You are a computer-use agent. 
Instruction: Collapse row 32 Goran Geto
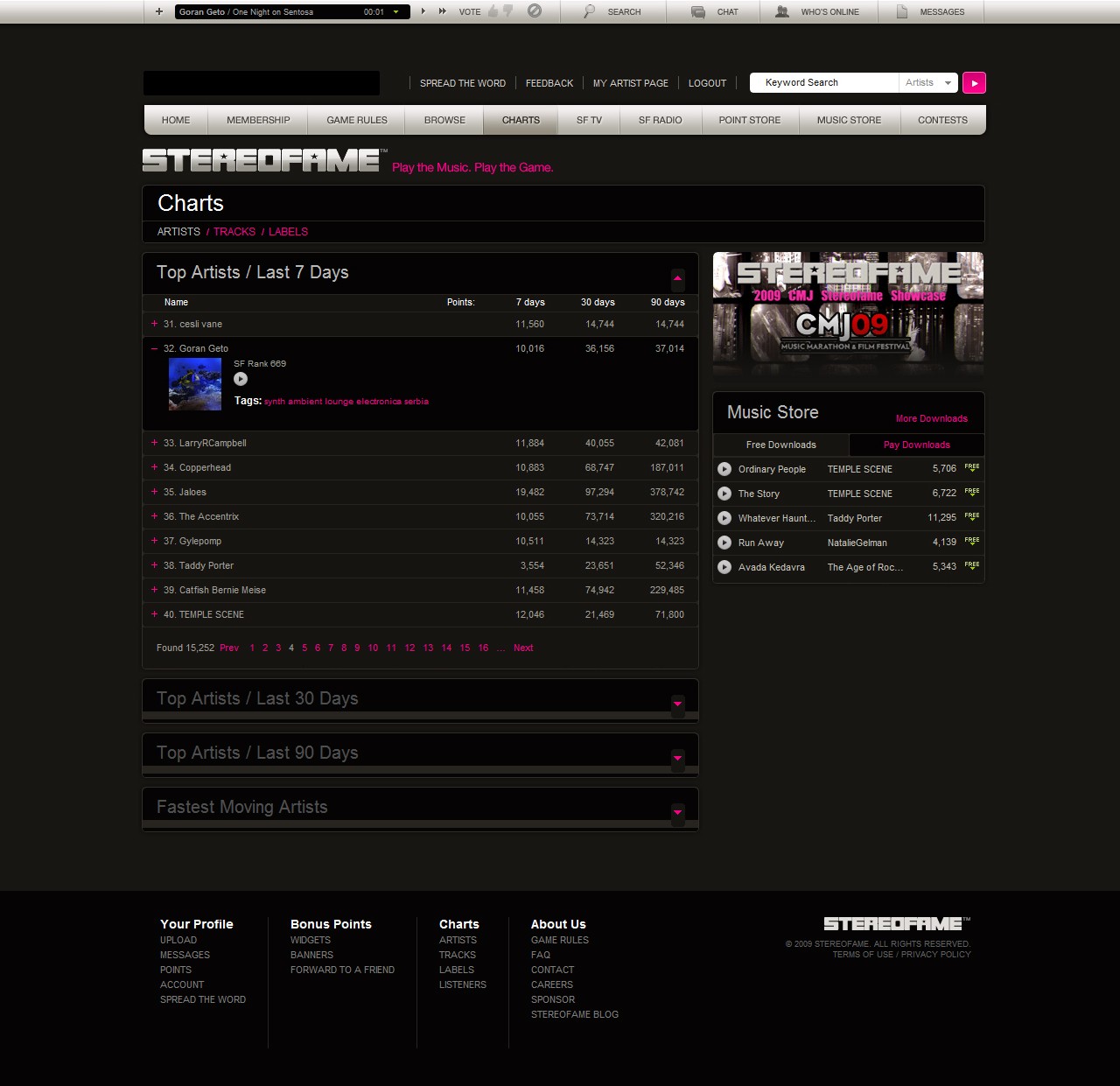155,348
